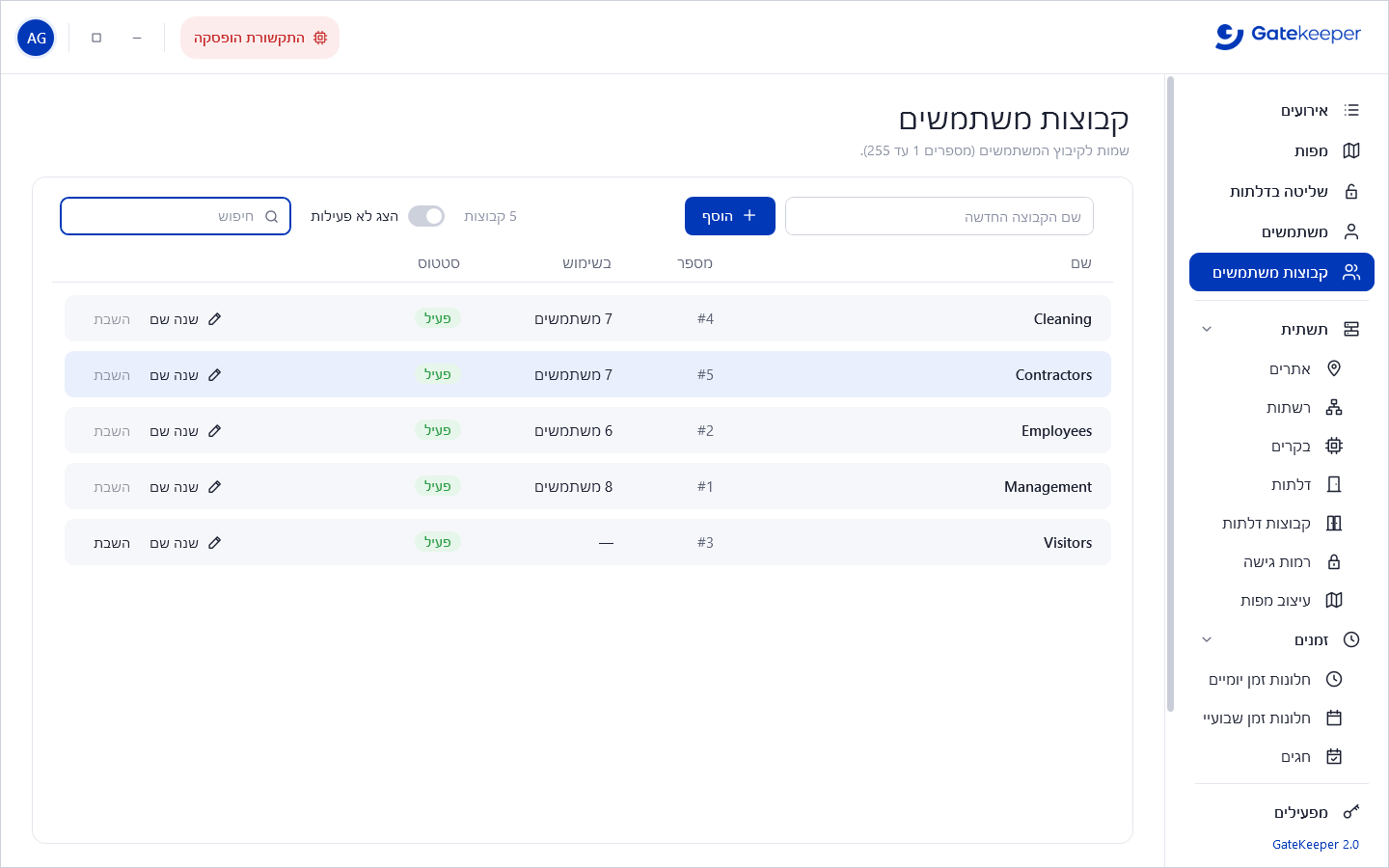The image size is (1389, 868).
Task: Select the Employees group name
Action: pos(1057,431)
